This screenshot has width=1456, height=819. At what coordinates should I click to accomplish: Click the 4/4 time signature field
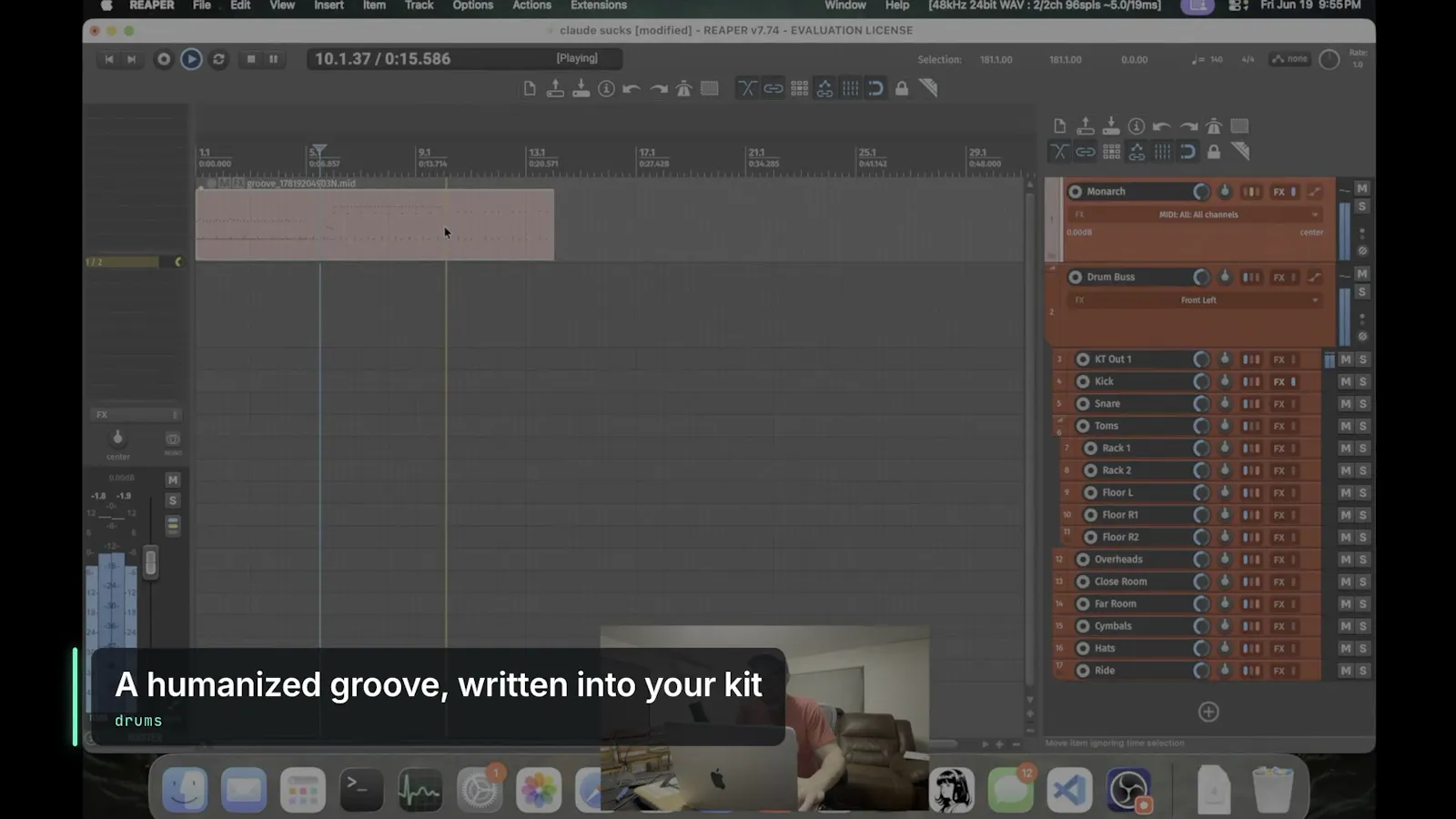[x=1248, y=59]
